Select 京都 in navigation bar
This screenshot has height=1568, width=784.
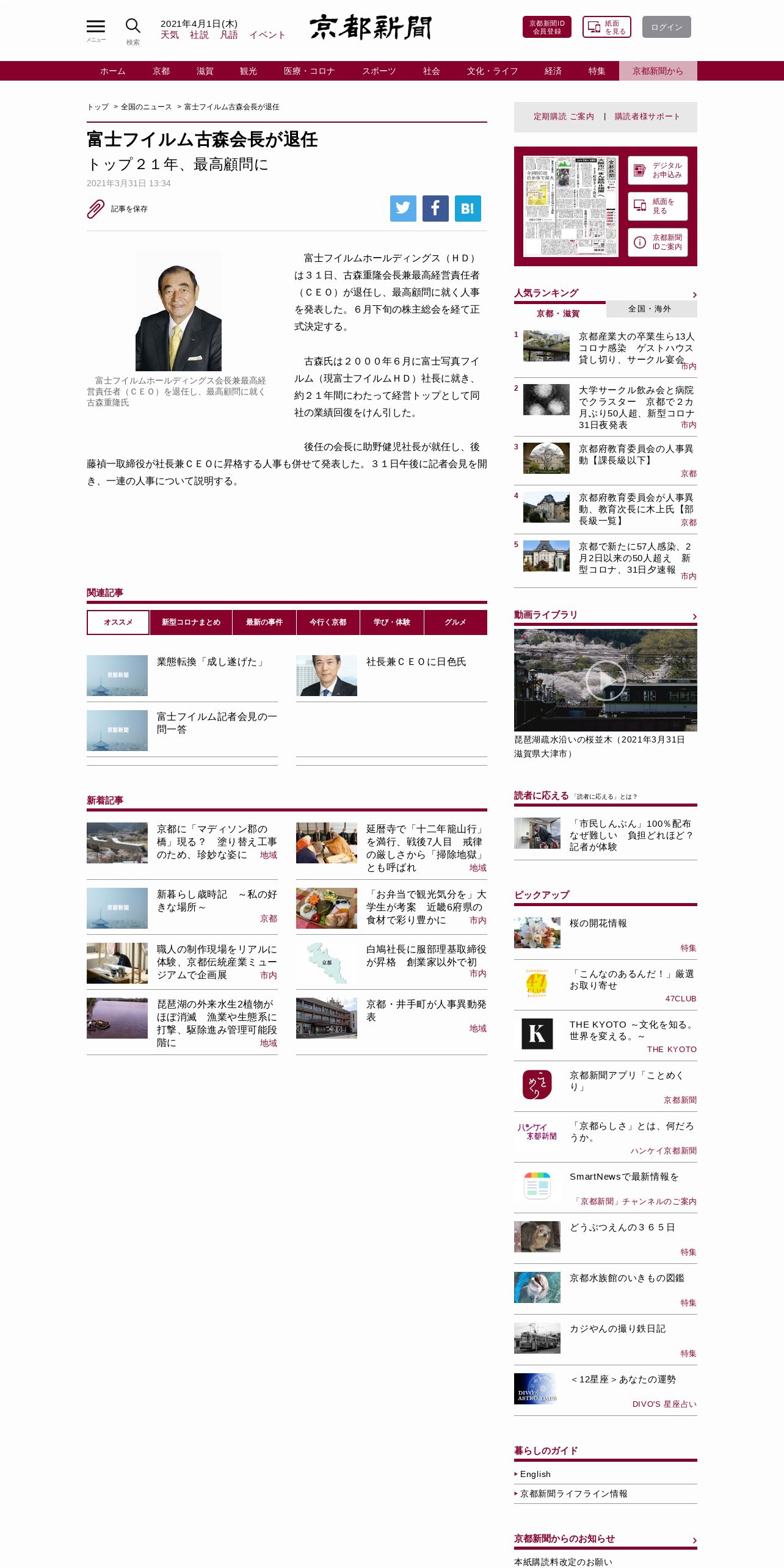(x=161, y=71)
